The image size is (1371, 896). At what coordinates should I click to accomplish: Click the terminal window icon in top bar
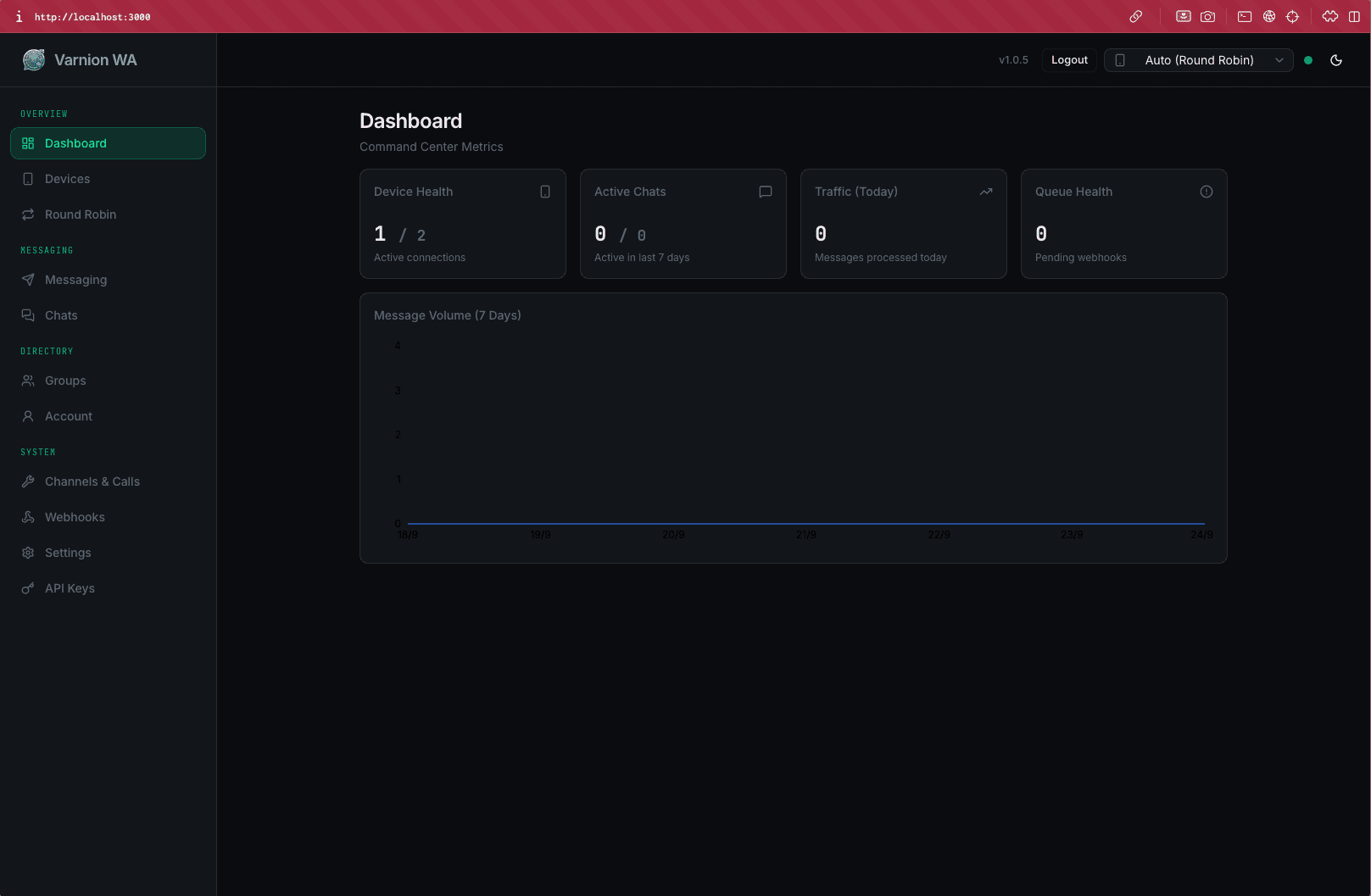pos(1245,16)
